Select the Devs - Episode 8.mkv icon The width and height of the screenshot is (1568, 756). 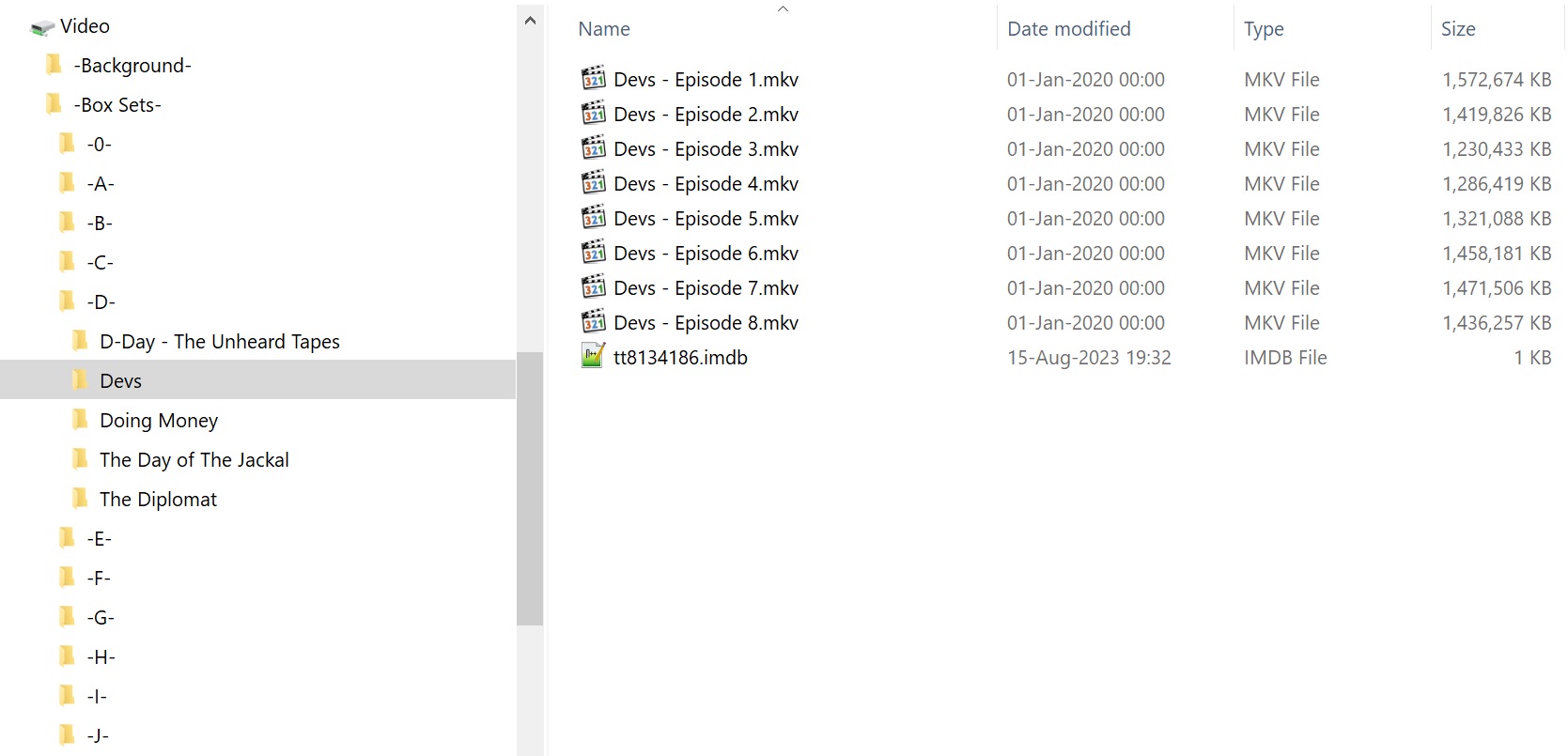tap(594, 321)
